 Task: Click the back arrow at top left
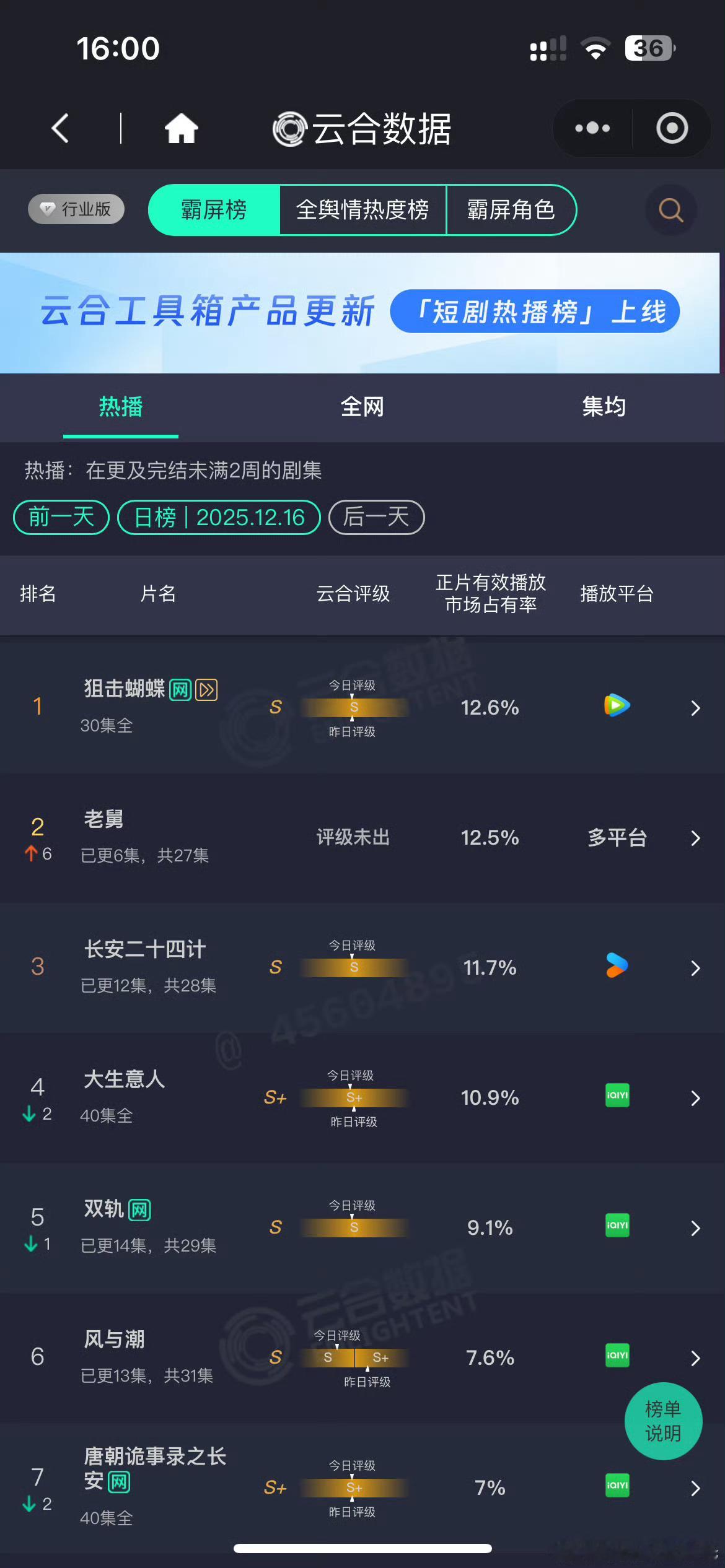point(59,128)
